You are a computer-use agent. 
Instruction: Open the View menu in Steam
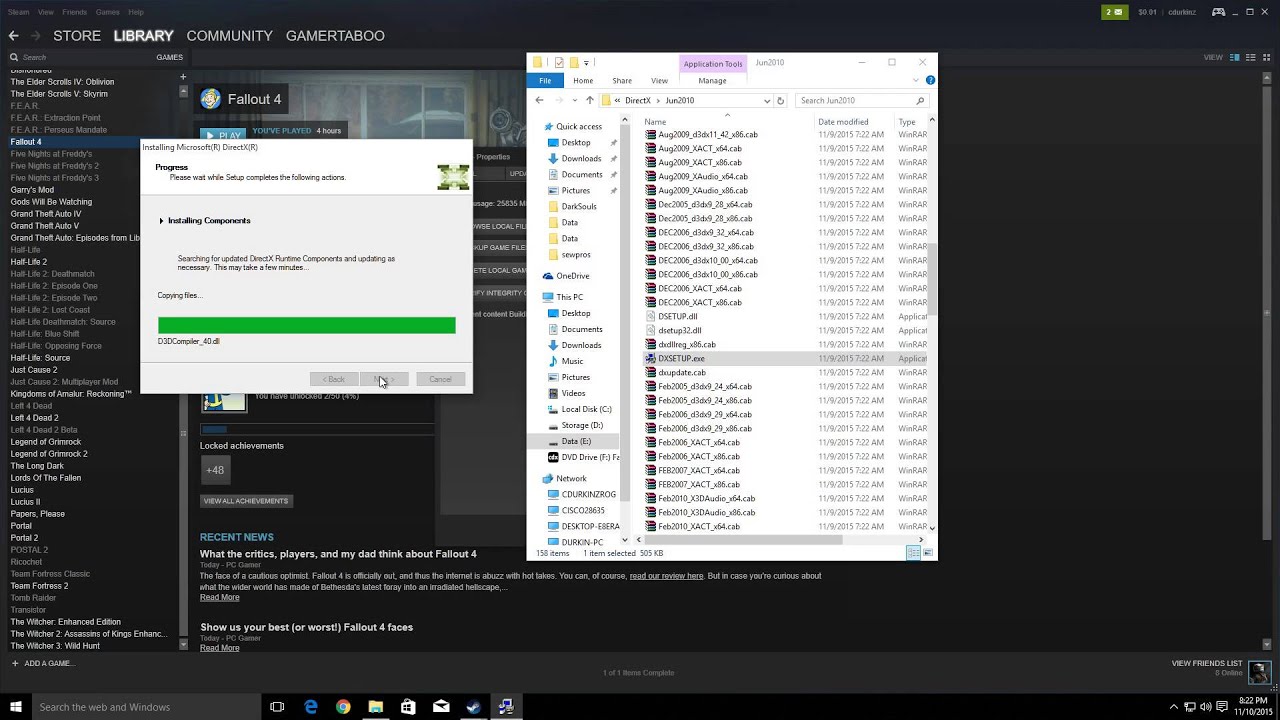46,12
